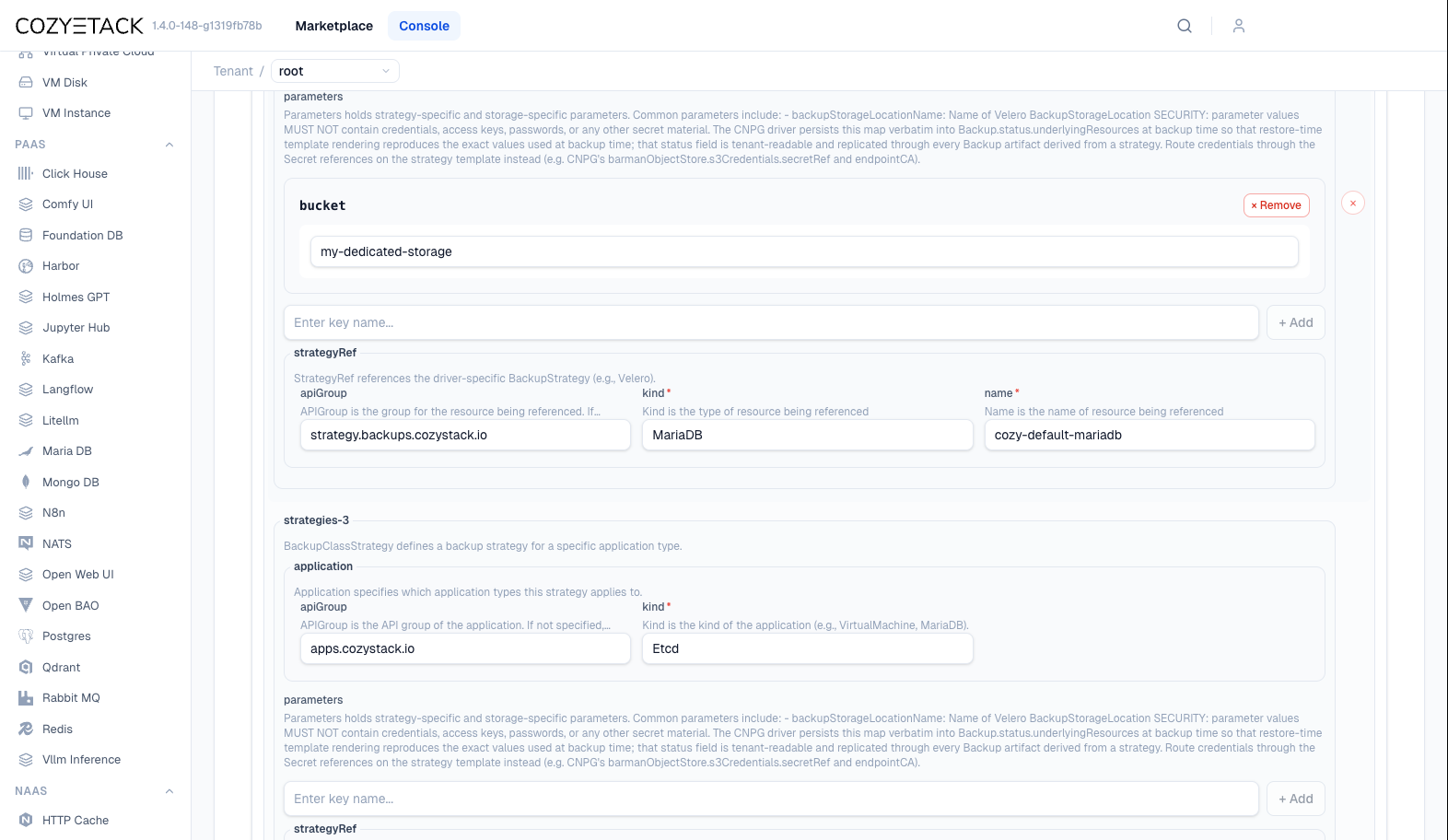
Task: Open Postgres from the sidebar menu
Action: pos(66,636)
